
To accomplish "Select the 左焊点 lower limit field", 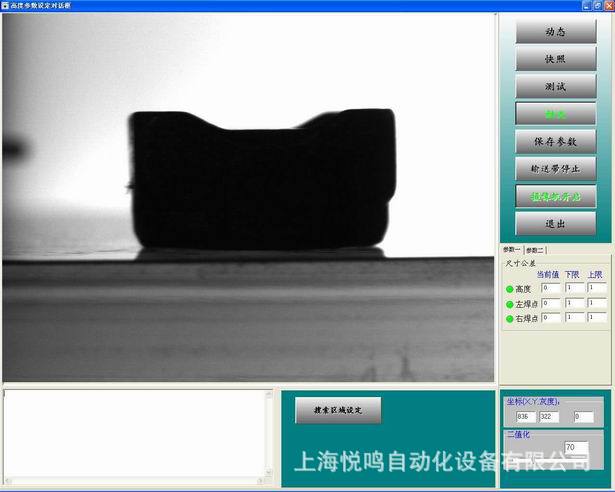I will (574, 303).
